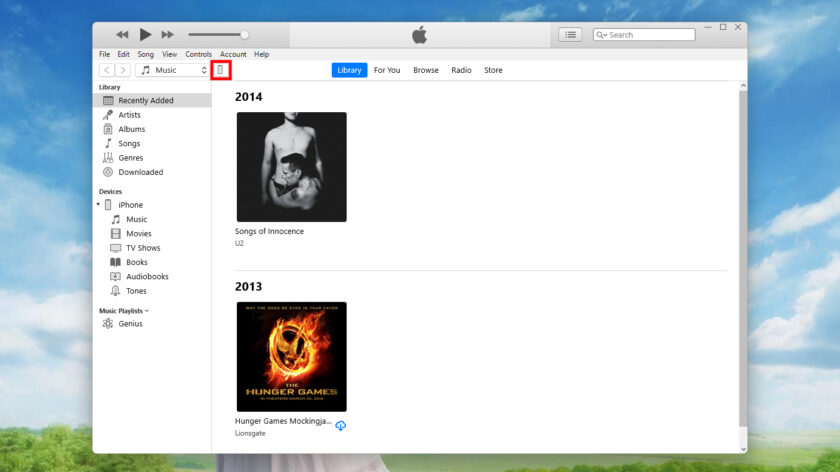Image resolution: width=840 pixels, height=472 pixels.
Task: Show Tones on the iPhone device
Action: (x=136, y=291)
